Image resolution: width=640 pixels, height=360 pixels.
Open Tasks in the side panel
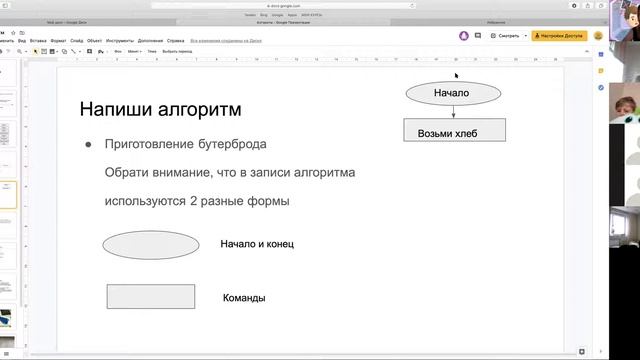(x=601, y=88)
